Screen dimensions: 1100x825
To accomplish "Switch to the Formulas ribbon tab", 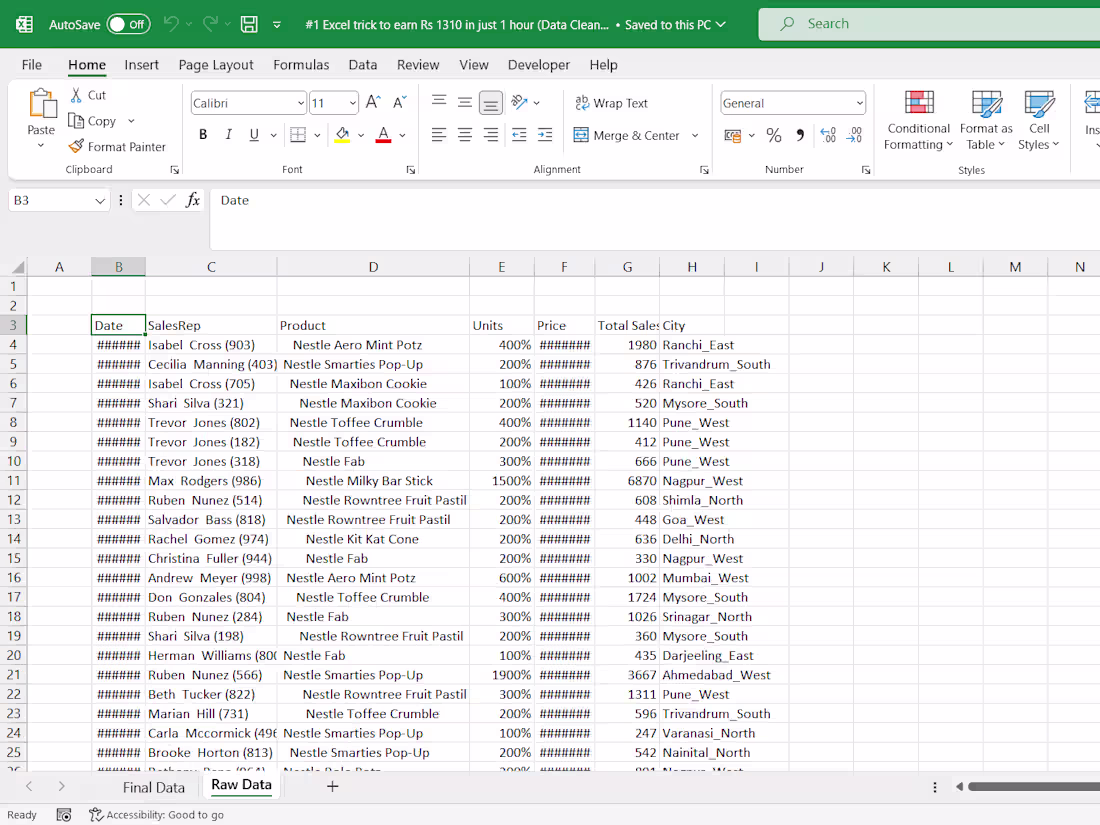I will 301,64.
